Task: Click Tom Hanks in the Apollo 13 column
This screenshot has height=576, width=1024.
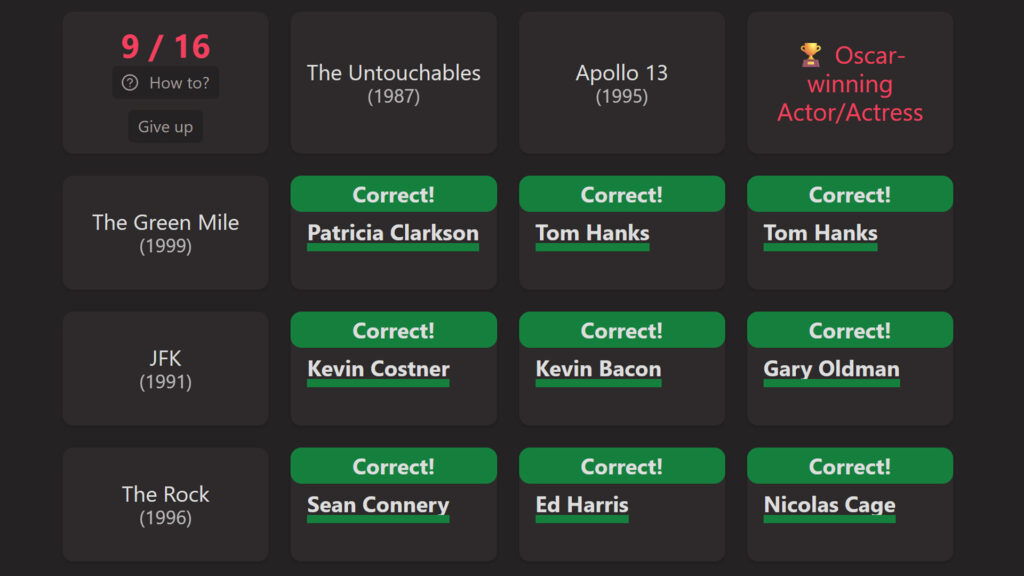Action: [592, 233]
